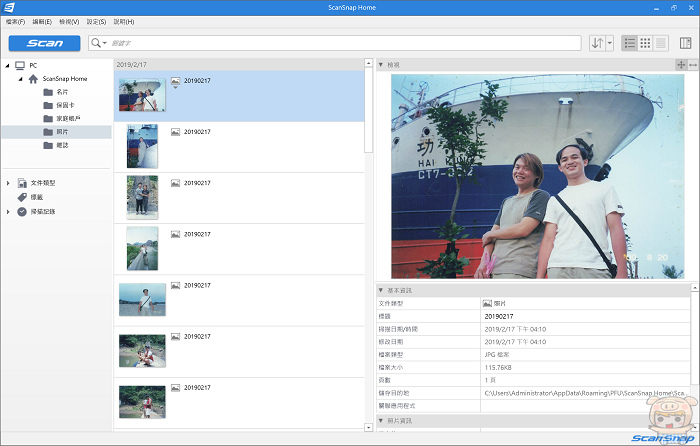The width and height of the screenshot is (700, 446).
Task: Toggle the side panel layout icon
Action: [x=685, y=43]
